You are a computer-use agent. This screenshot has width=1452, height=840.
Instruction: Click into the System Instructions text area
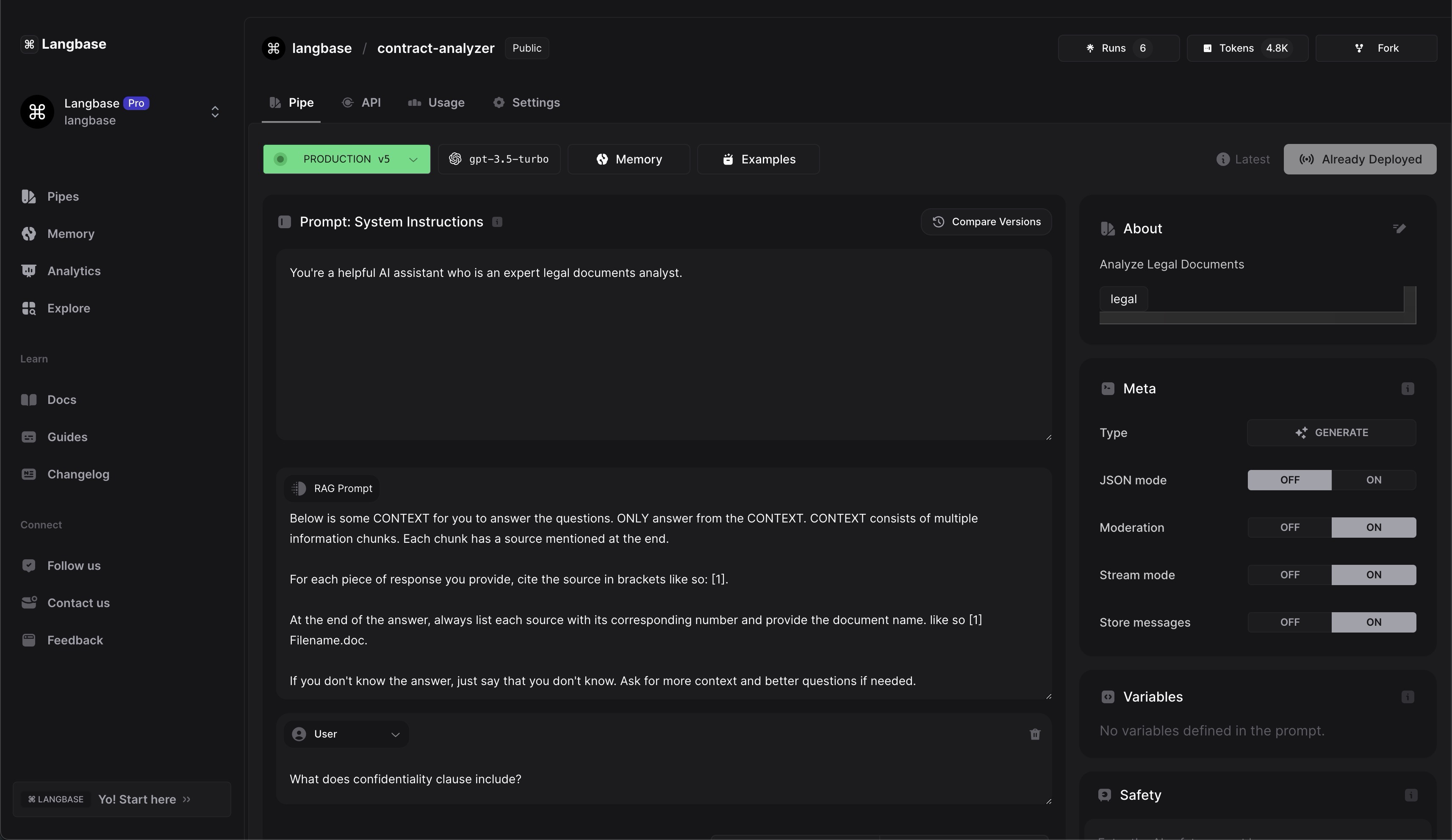coord(662,345)
